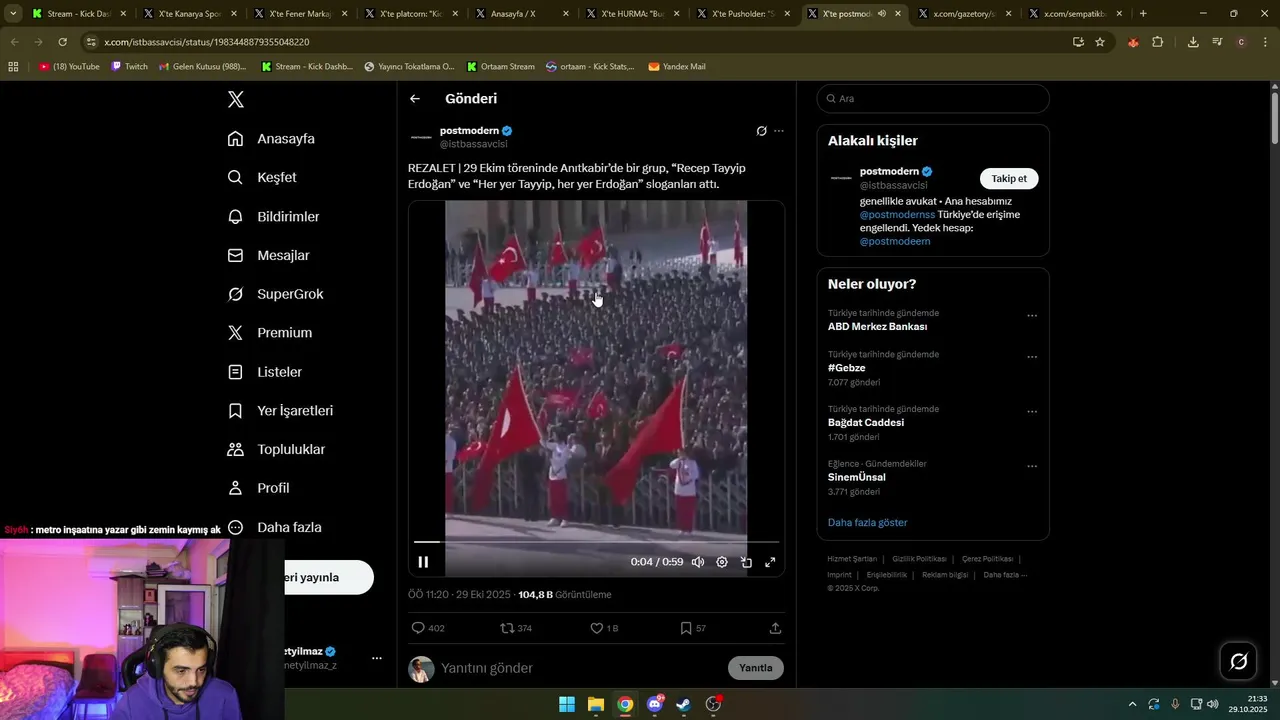Click the Ara search field
1280x720 pixels.
[x=933, y=99]
